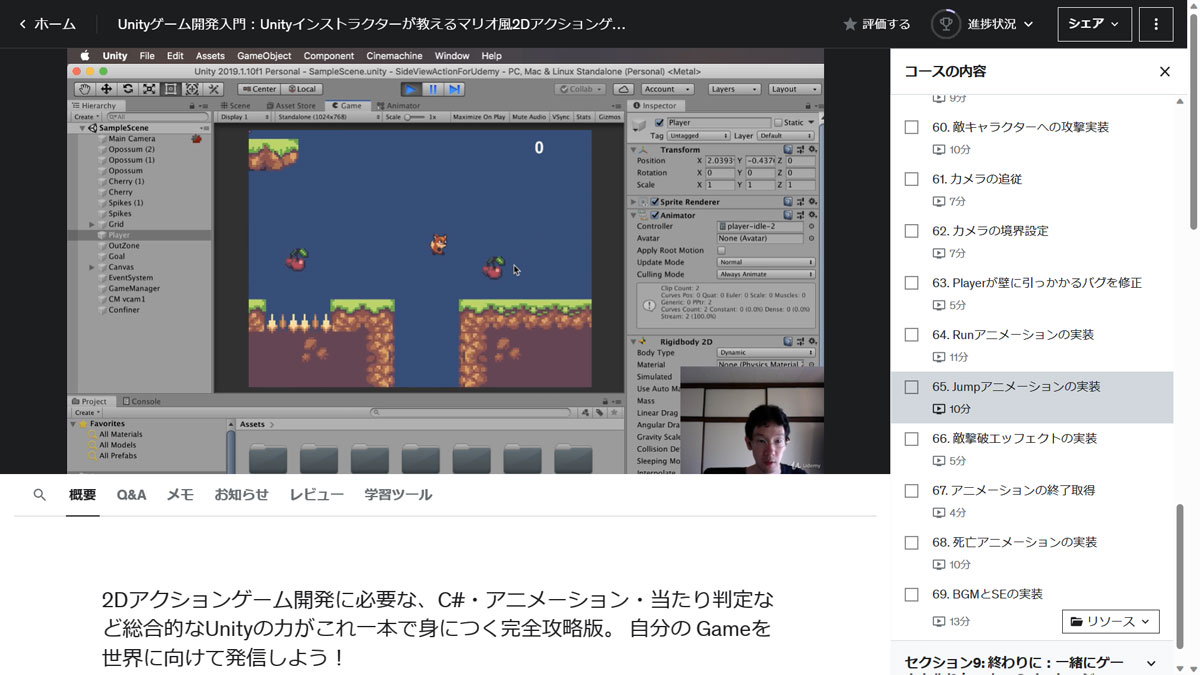Open the 評価する rating link
Screen dimensions: 1200x675
(877, 24)
